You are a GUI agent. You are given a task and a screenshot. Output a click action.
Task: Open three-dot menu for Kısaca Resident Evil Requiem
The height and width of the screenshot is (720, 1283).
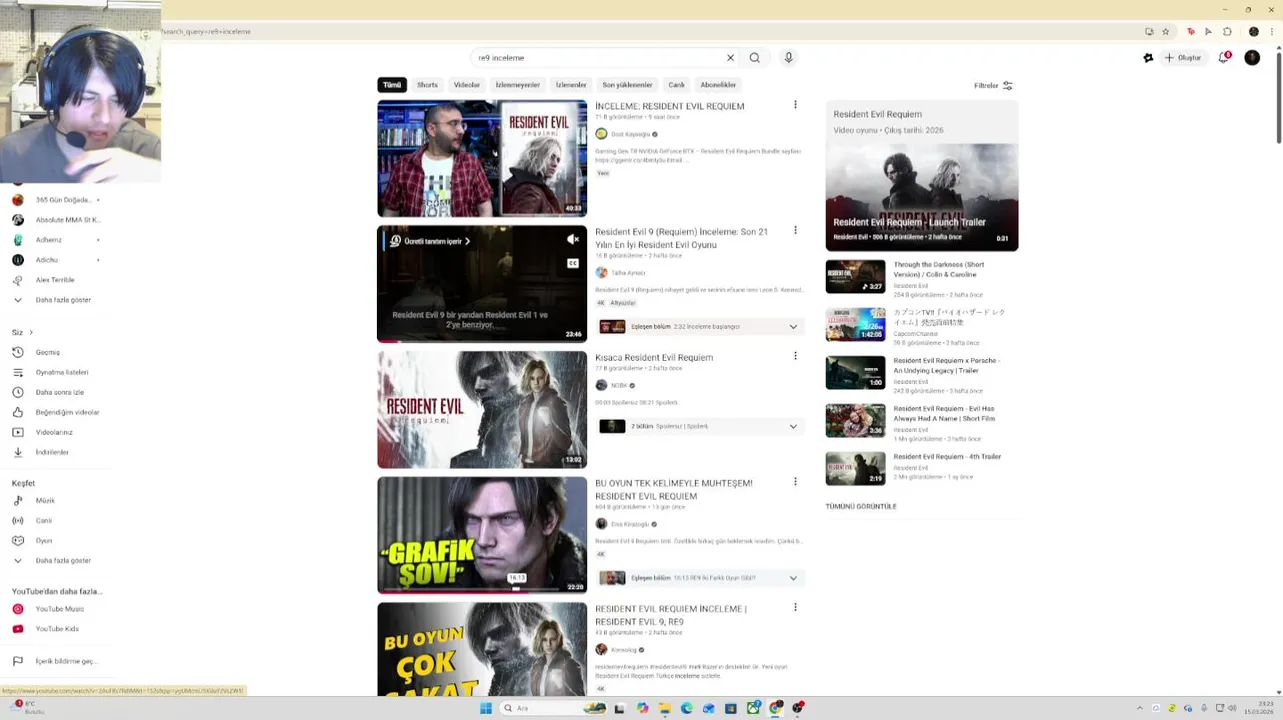795,356
